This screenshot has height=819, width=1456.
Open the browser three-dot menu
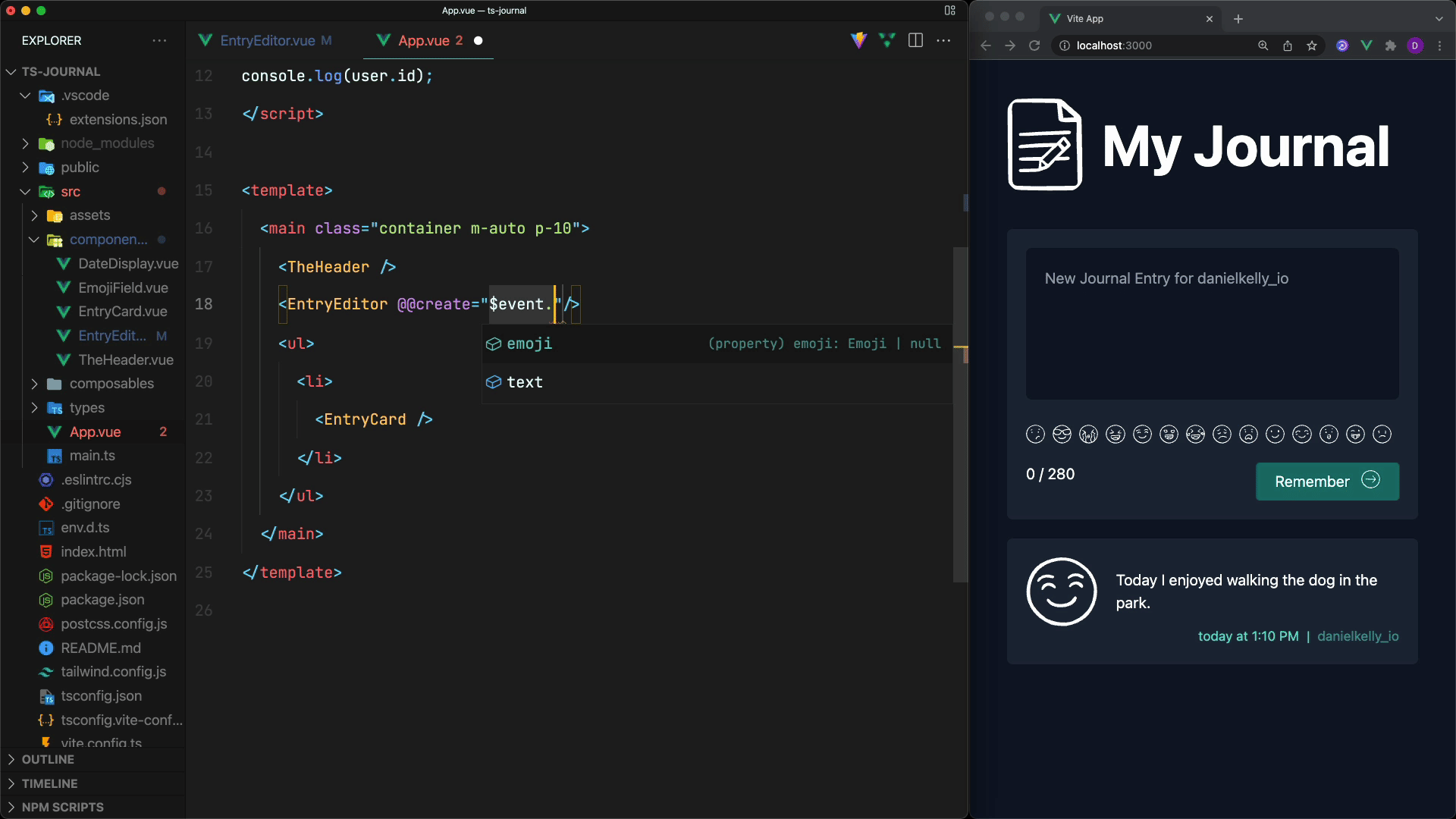[1439, 45]
